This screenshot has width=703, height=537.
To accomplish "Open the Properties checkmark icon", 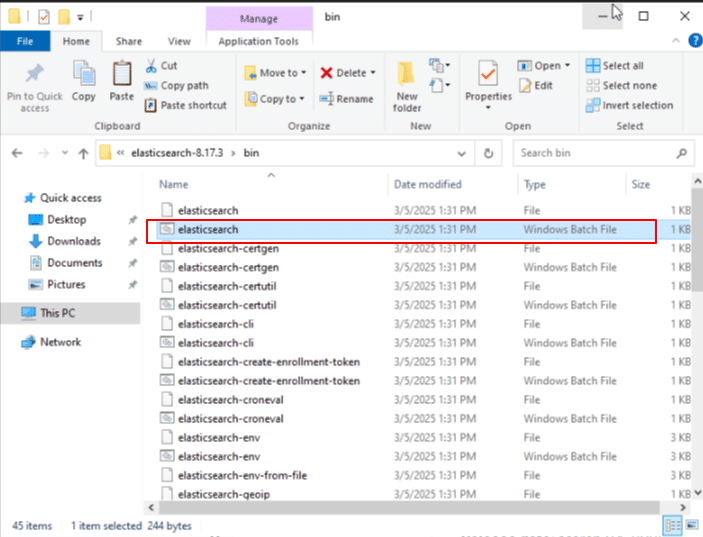I will pos(488,74).
